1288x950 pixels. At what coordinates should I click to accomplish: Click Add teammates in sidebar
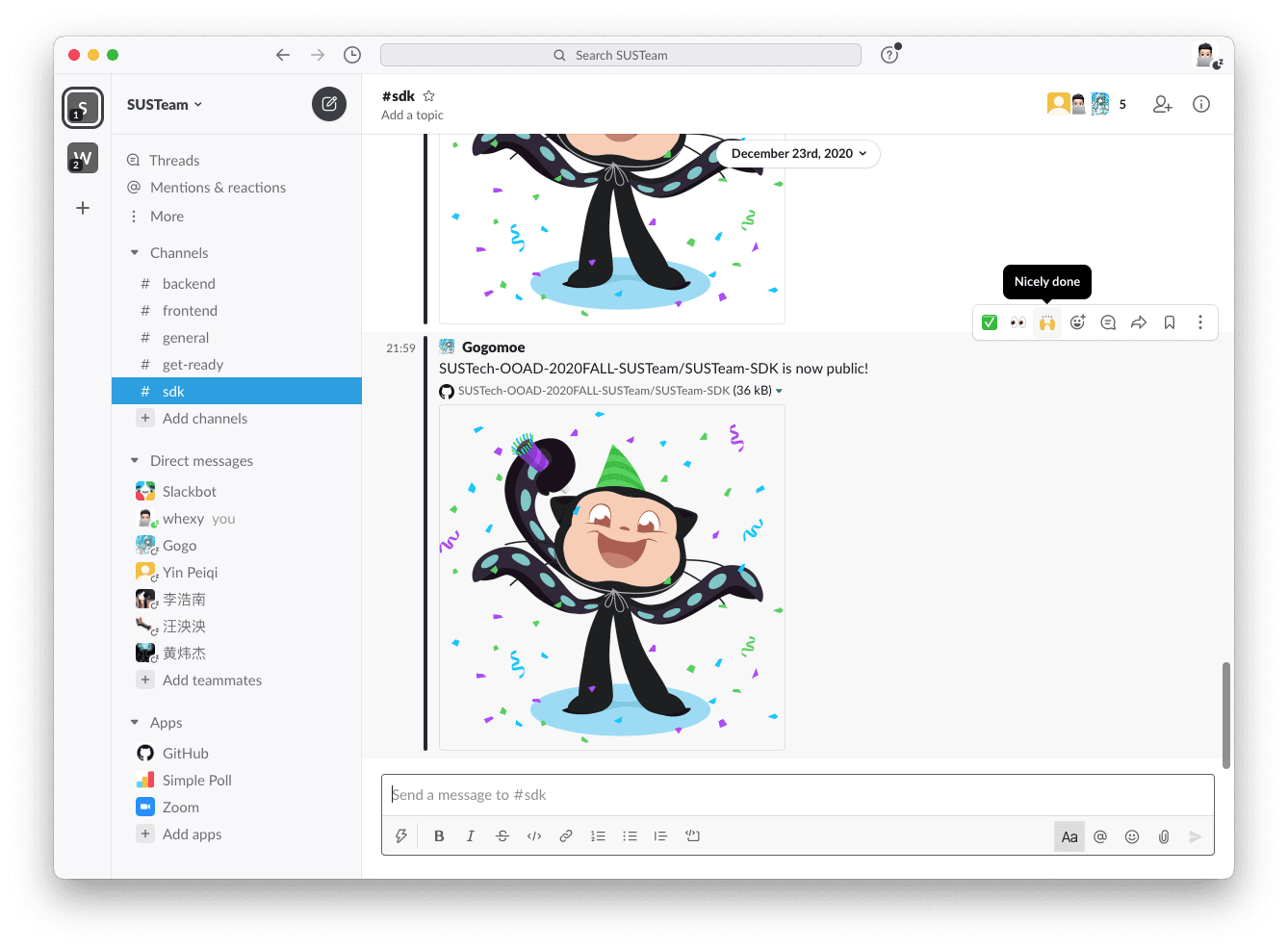(x=212, y=680)
